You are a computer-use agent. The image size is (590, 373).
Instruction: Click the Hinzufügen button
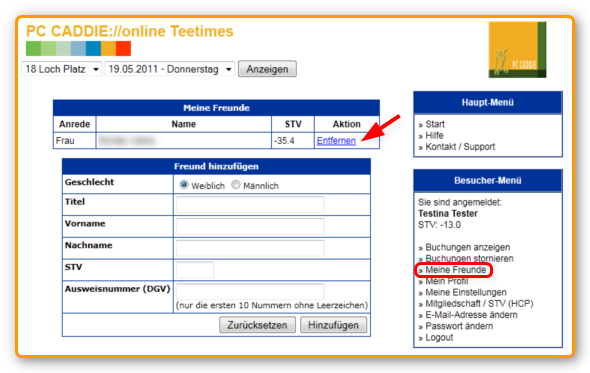(x=333, y=325)
